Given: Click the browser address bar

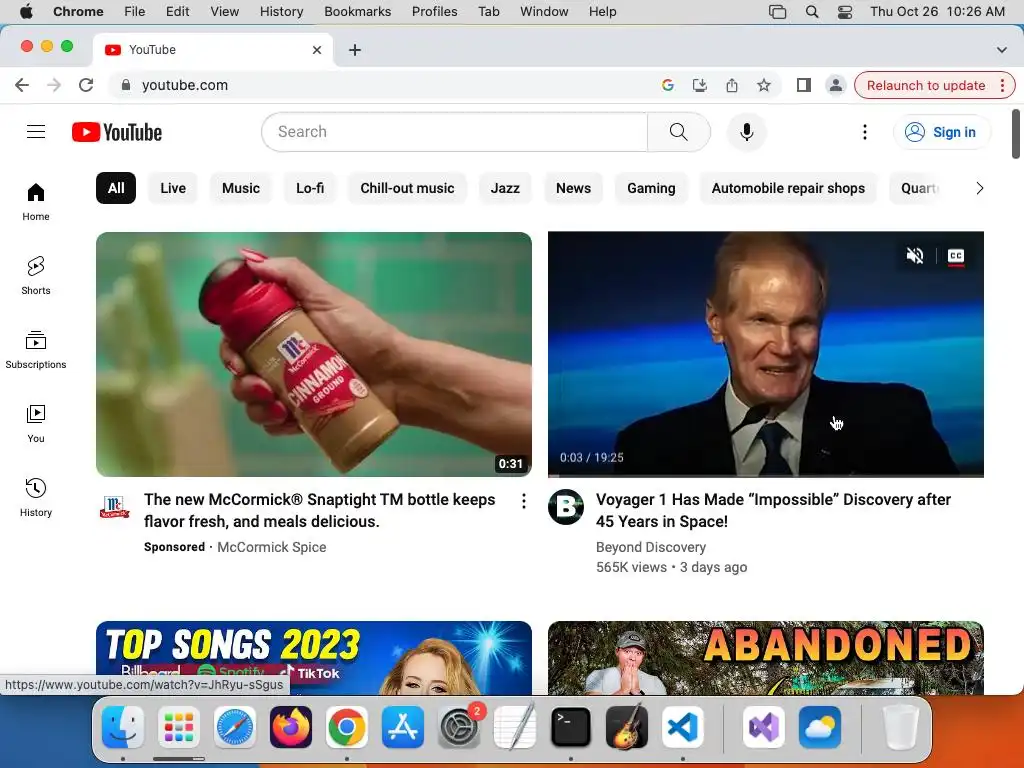Looking at the screenshot, I should pos(392,85).
